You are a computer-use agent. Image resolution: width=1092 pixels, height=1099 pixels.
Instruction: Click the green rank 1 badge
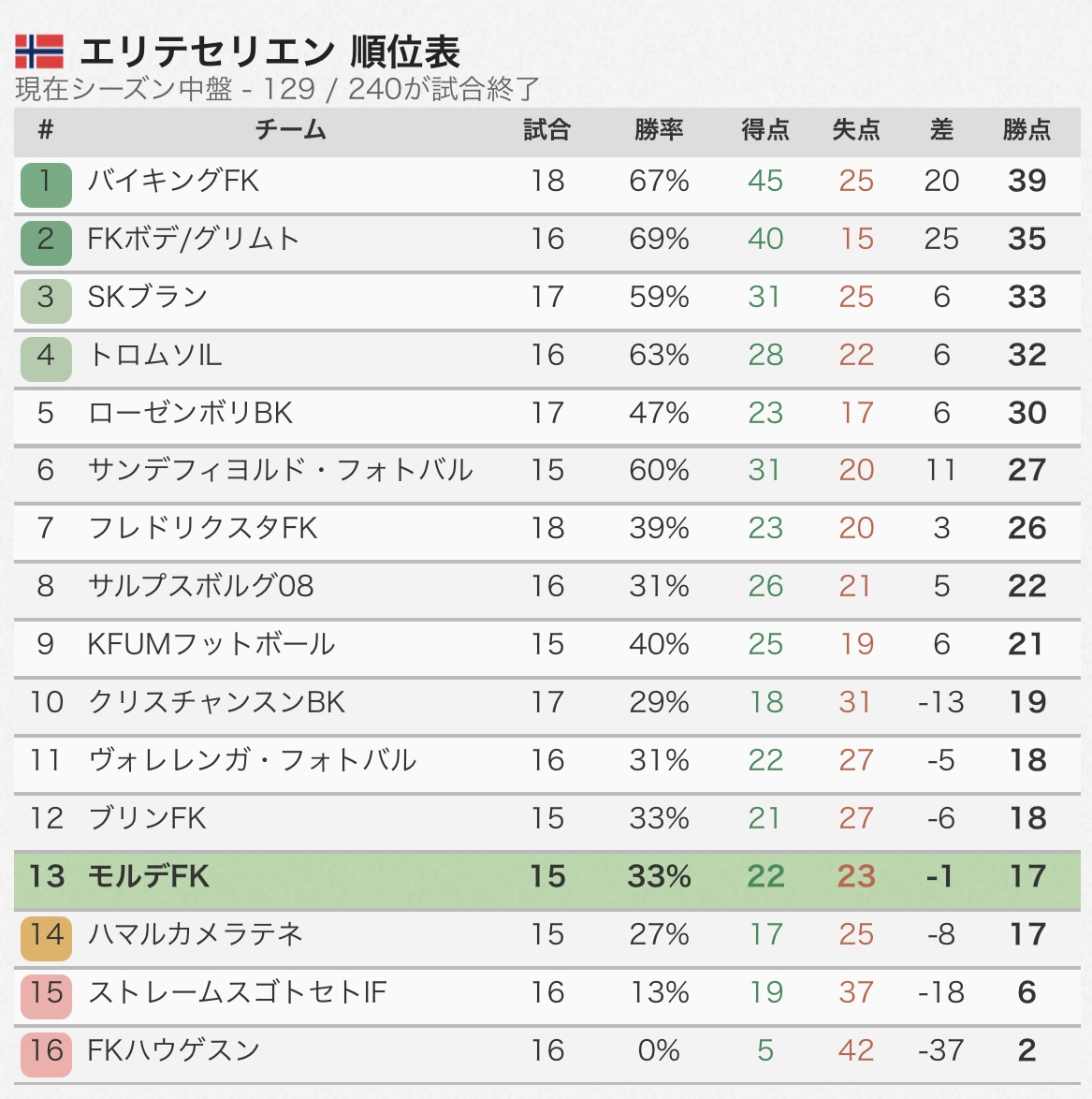point(46,183)
